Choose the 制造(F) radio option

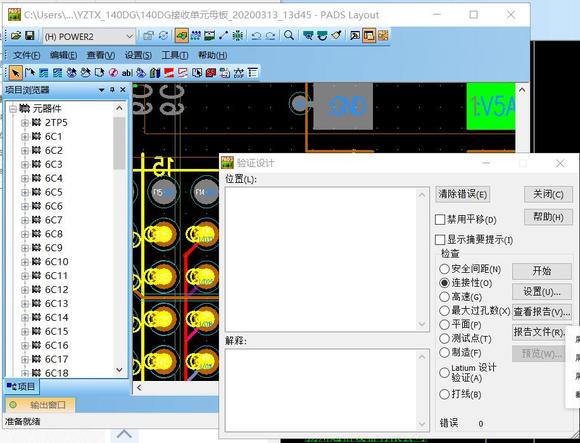[444, 352]
